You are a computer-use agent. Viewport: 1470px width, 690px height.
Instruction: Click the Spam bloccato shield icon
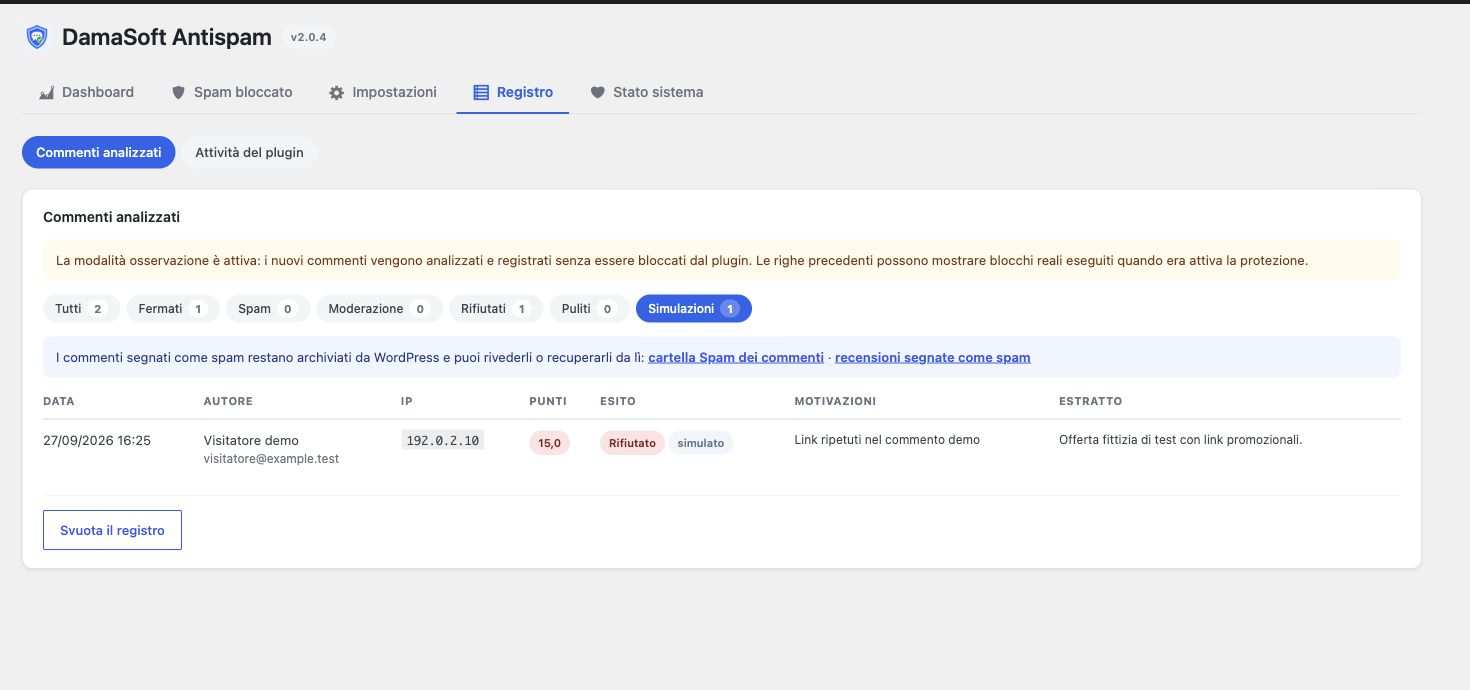179,92
